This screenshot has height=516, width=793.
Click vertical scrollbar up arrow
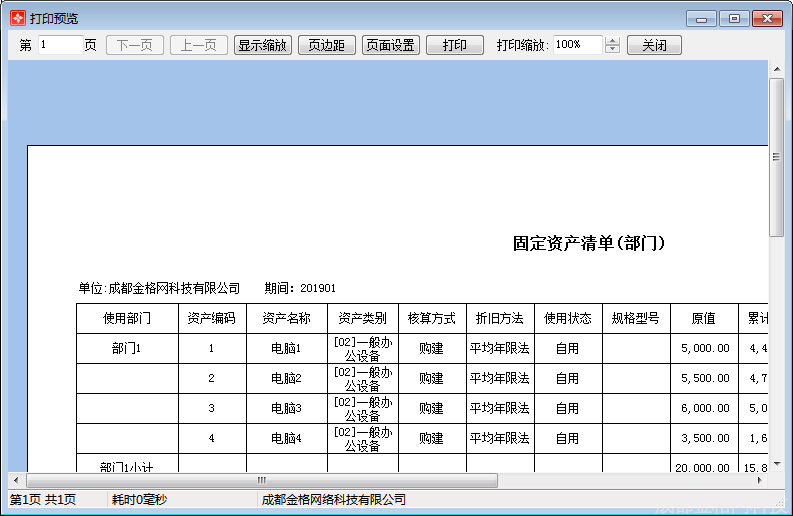[x=776, y=68]
